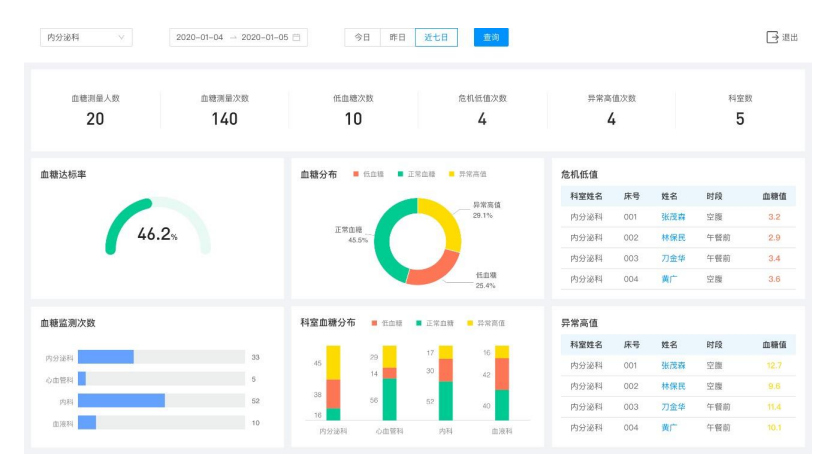Click blood sugar value 10.1
Viewport: 832px width, 476px height.
774,427
